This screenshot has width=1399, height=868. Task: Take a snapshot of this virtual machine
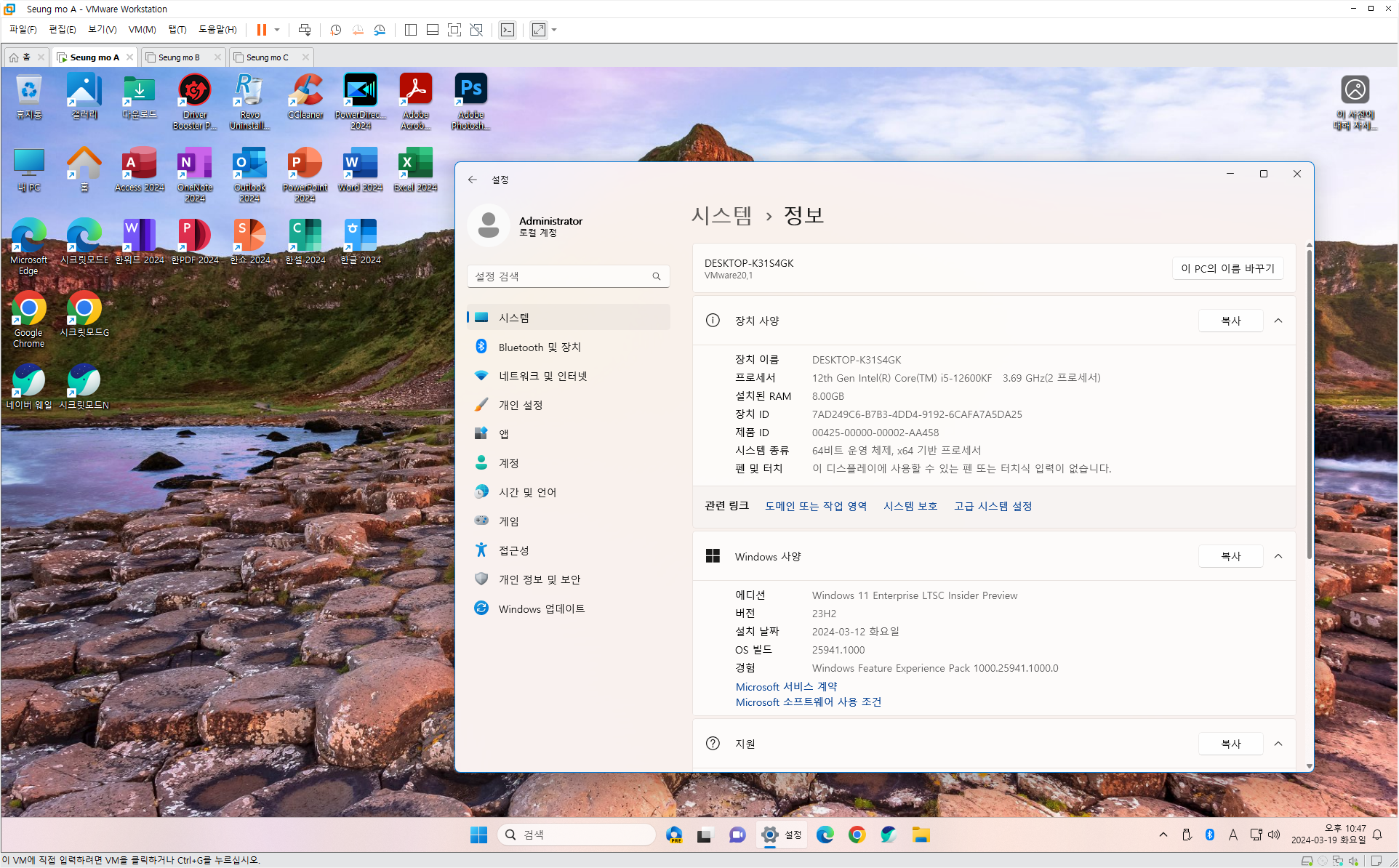click(x=336, y=30)
